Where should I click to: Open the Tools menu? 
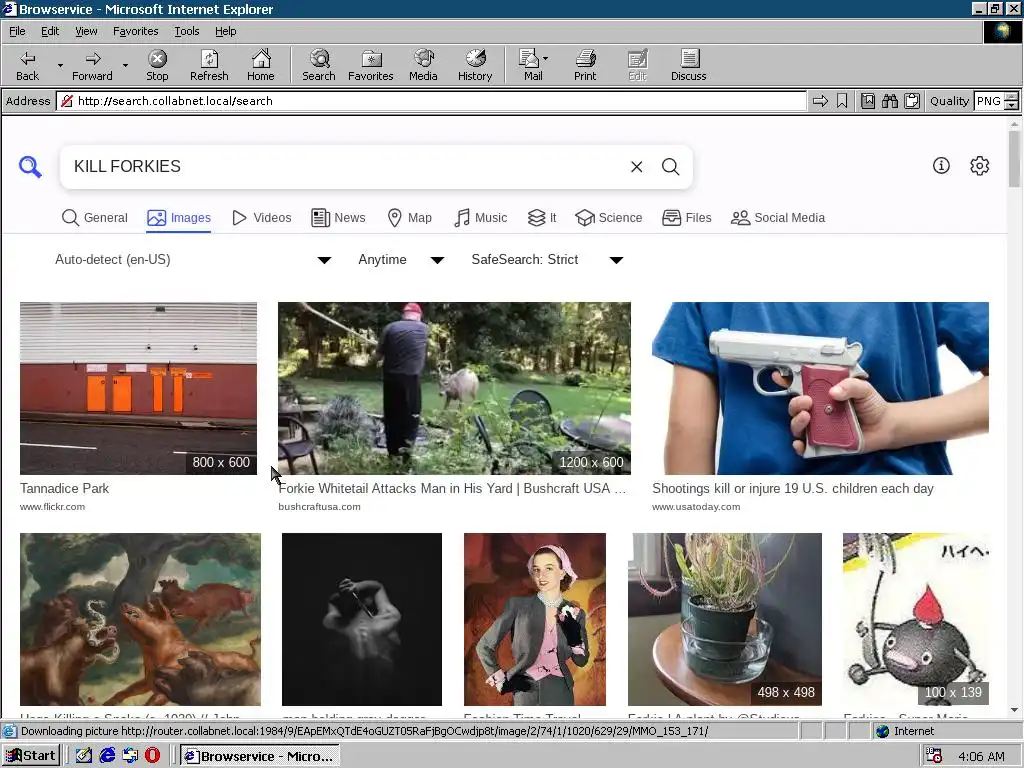pyautogui.click(x=186, y=31)
